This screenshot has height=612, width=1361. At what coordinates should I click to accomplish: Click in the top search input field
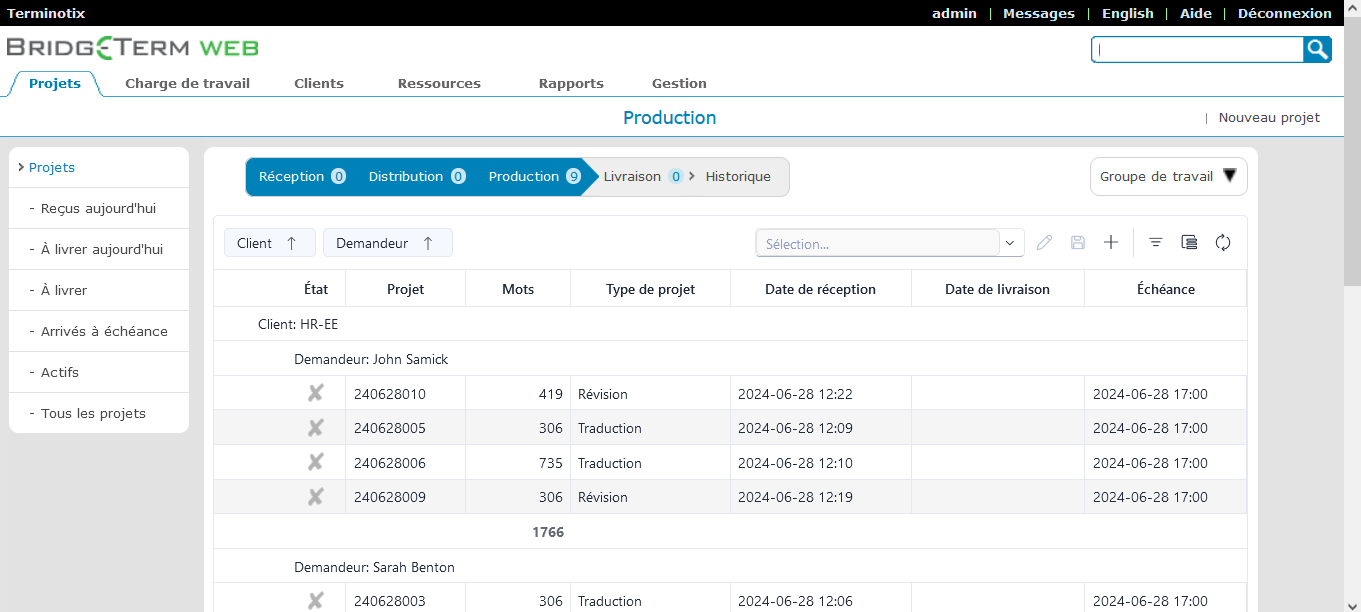[x=1197, y=49]
